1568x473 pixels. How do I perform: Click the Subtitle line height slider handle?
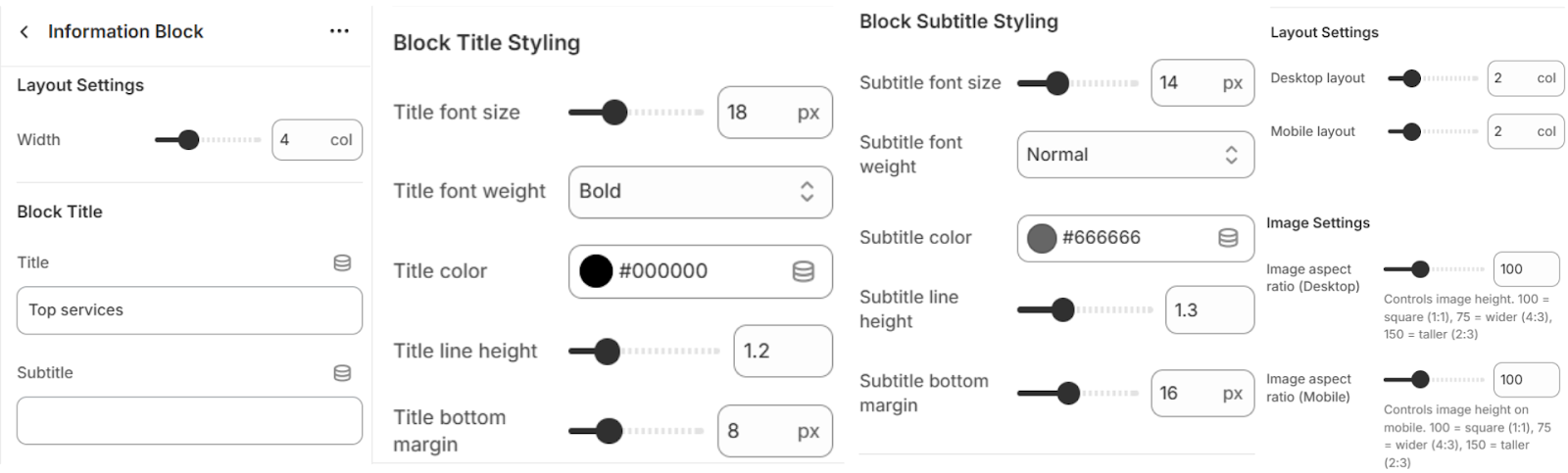coord(1062,310)
